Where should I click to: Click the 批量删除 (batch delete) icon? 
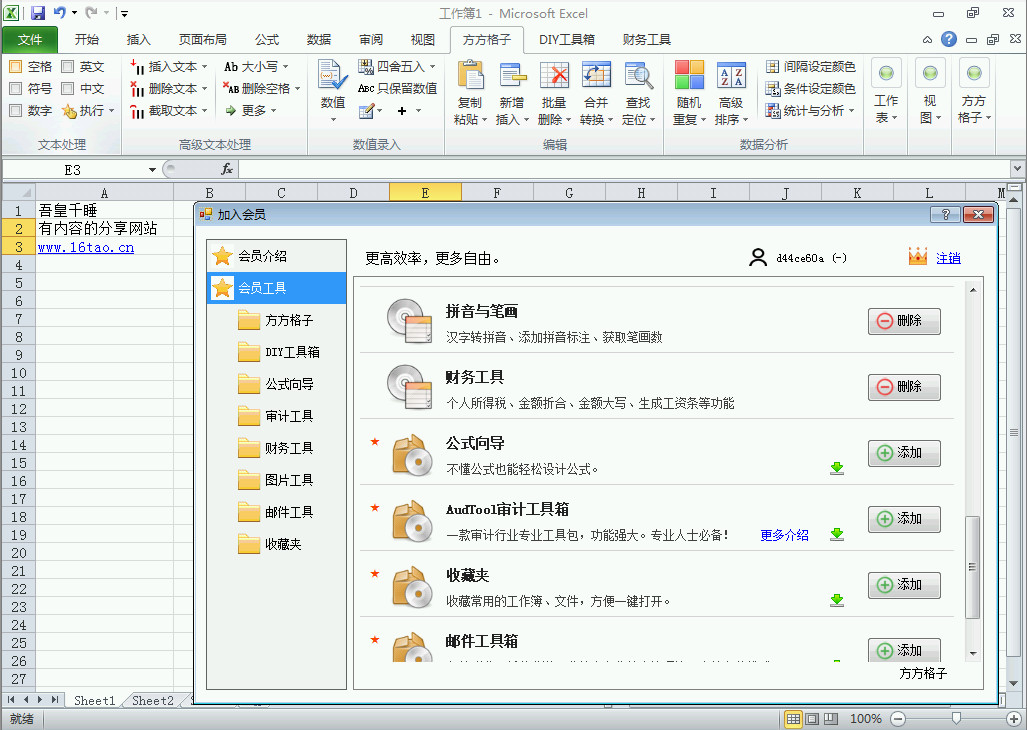[554, 76]
